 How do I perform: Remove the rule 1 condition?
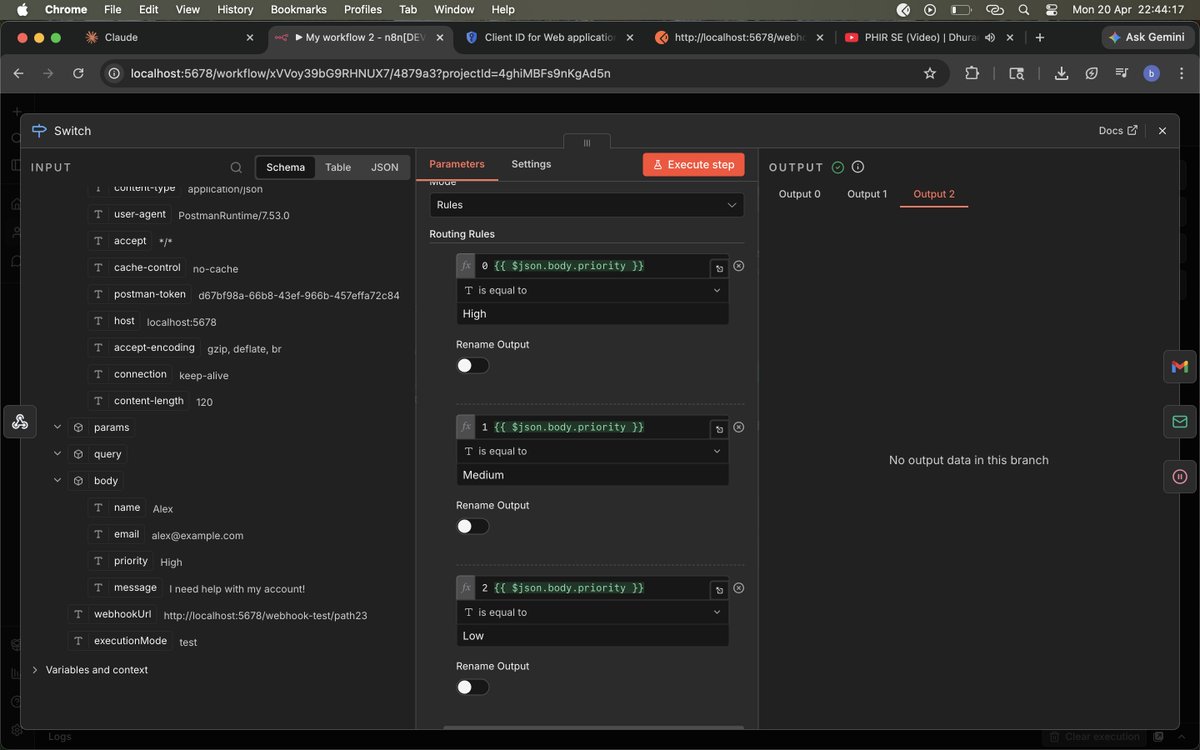coord(739,427)
